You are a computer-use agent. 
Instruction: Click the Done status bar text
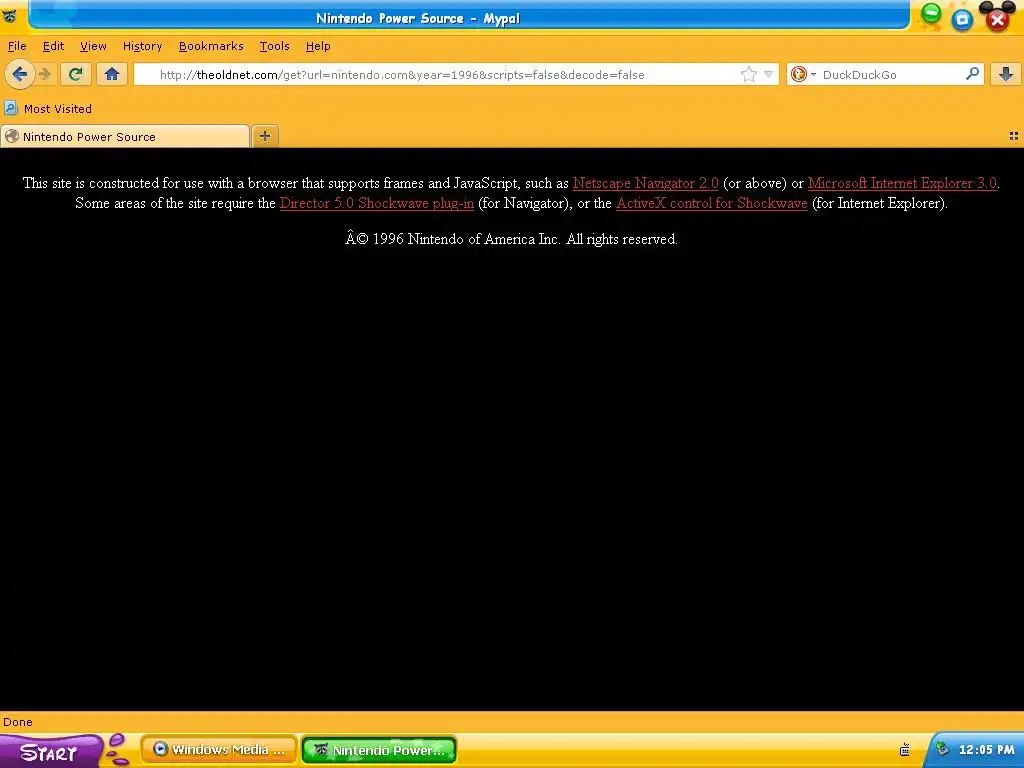click(18, 722)
